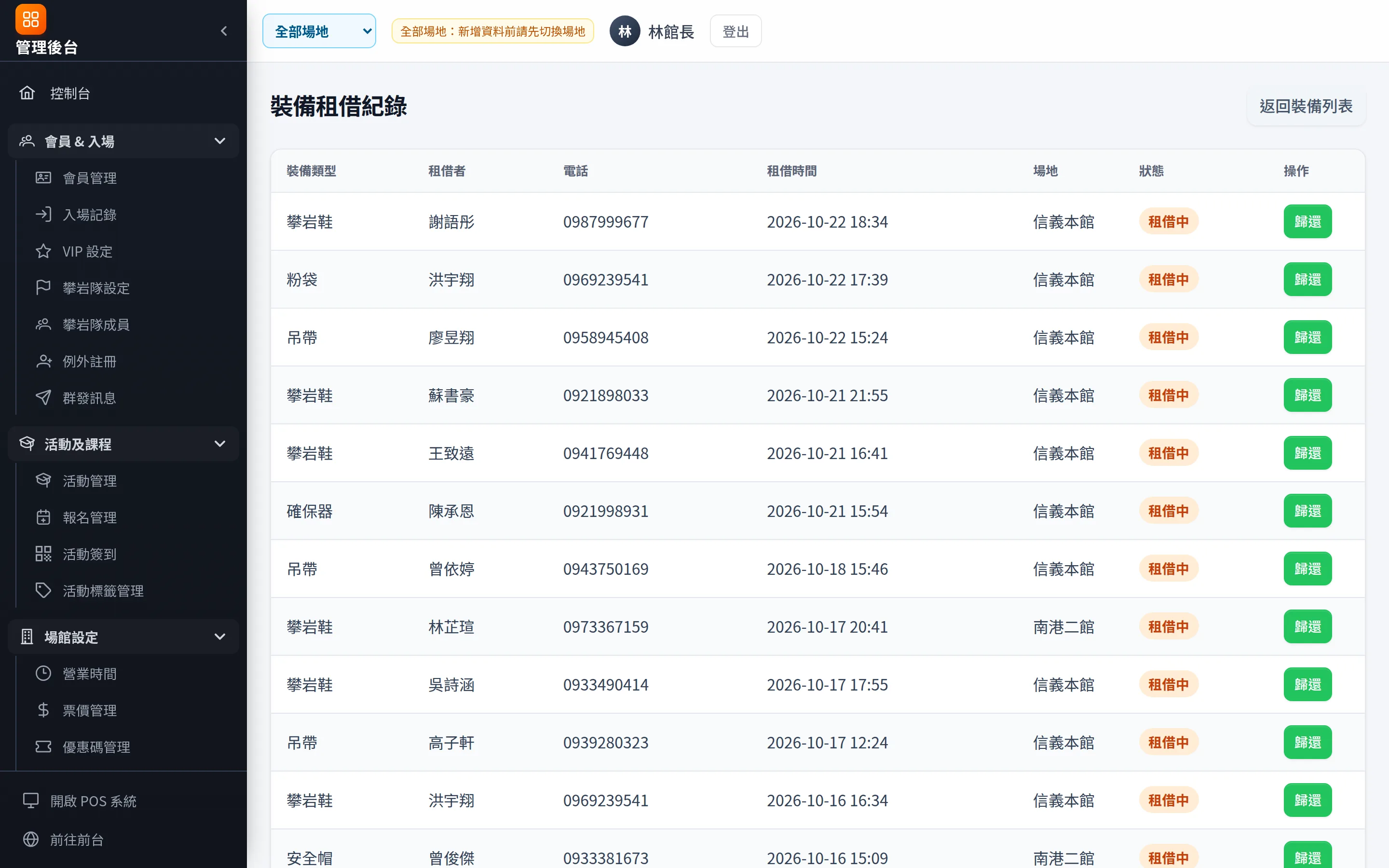
Task: Click the phone number 0987999677
Action: [606, 222]
